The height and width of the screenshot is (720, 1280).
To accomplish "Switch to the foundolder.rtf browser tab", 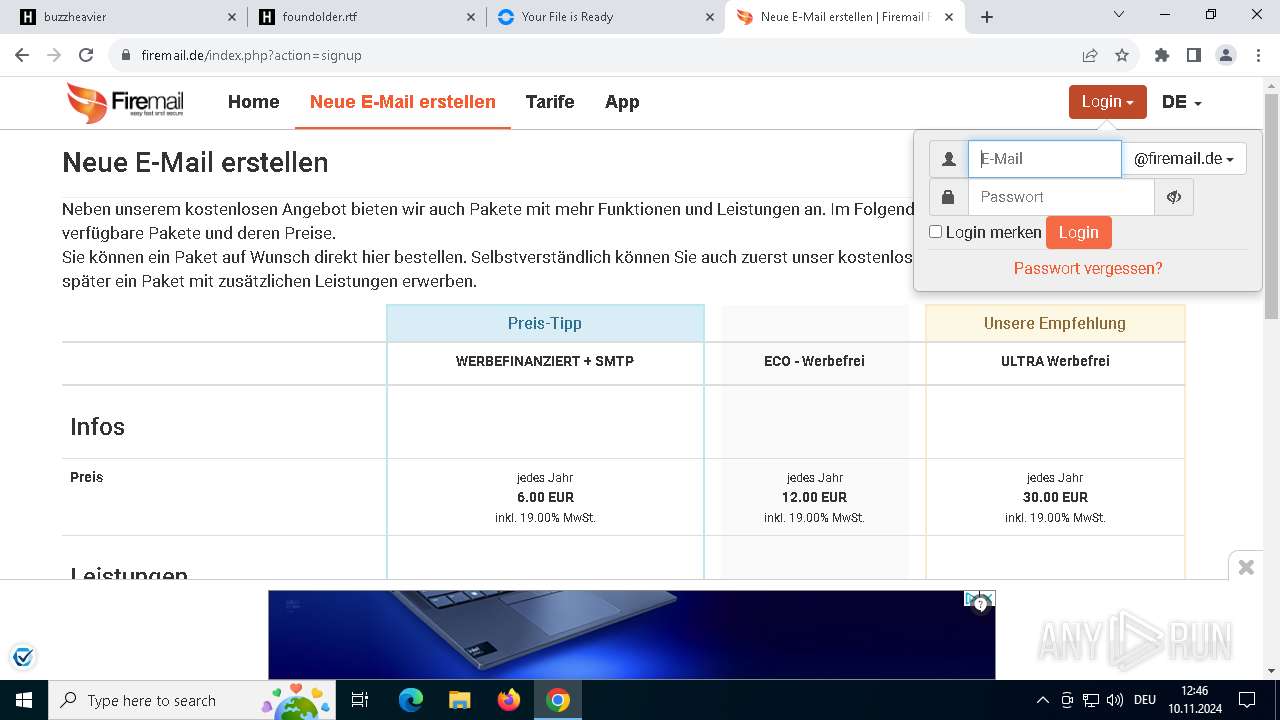I will click(x=365, y=17).
